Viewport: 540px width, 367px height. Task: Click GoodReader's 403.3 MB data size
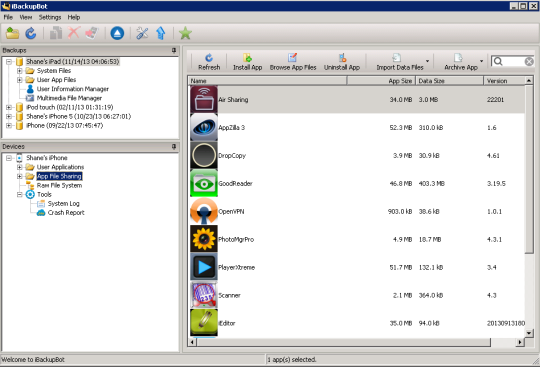[431, 184]
